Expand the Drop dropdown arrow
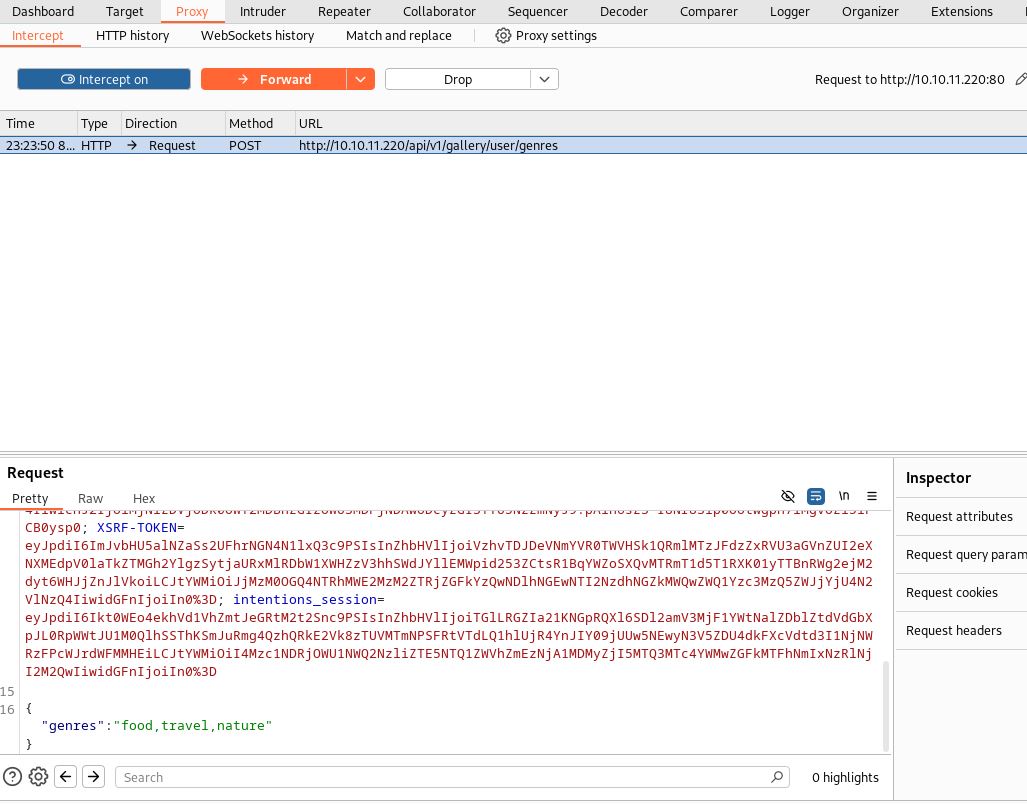Screen dimensions: 1027x804 tap(544, 79)
